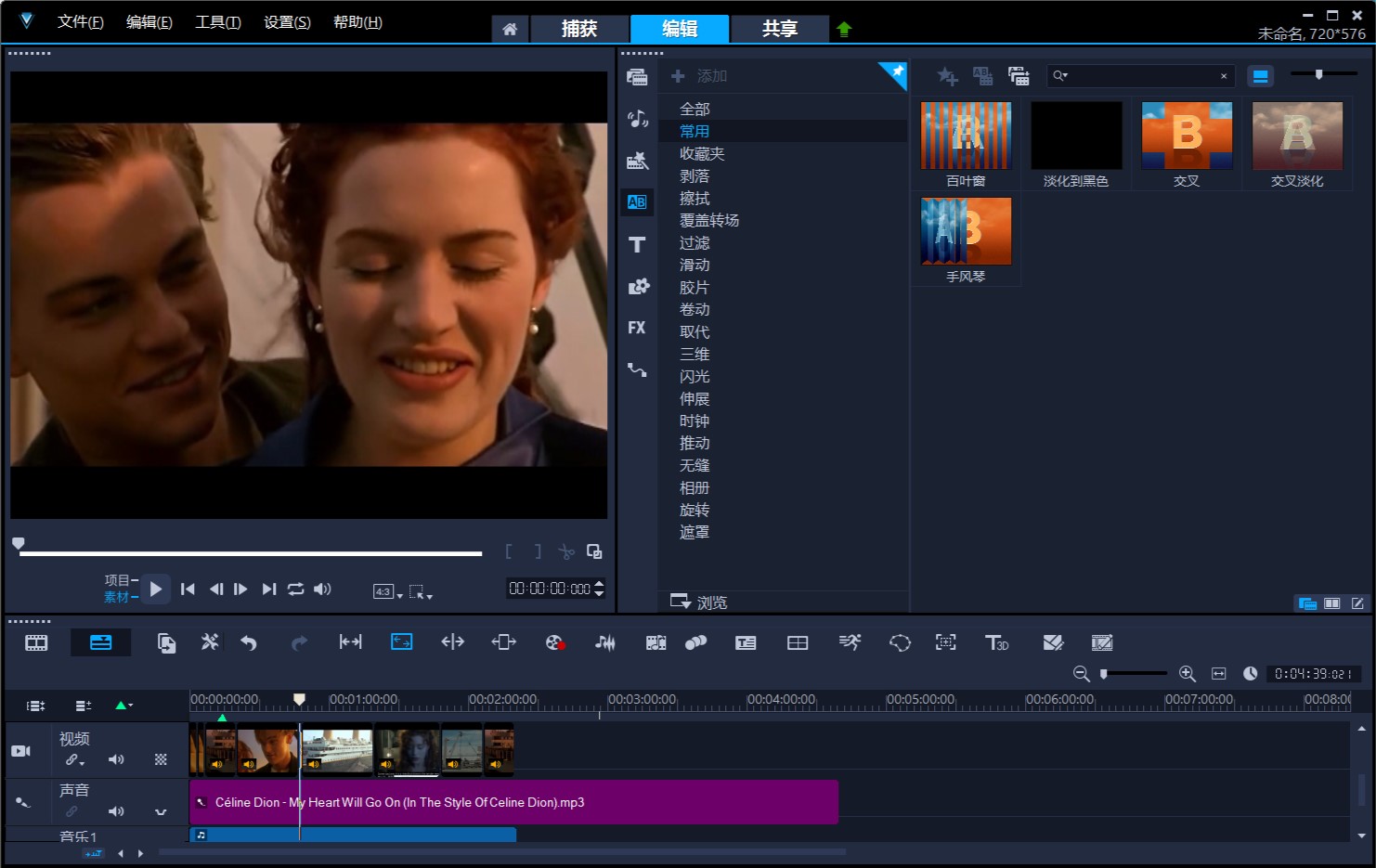Open the Sound library panel
Screen dimensions: 1376x868
pyautogui.click(x=637, y=119)
